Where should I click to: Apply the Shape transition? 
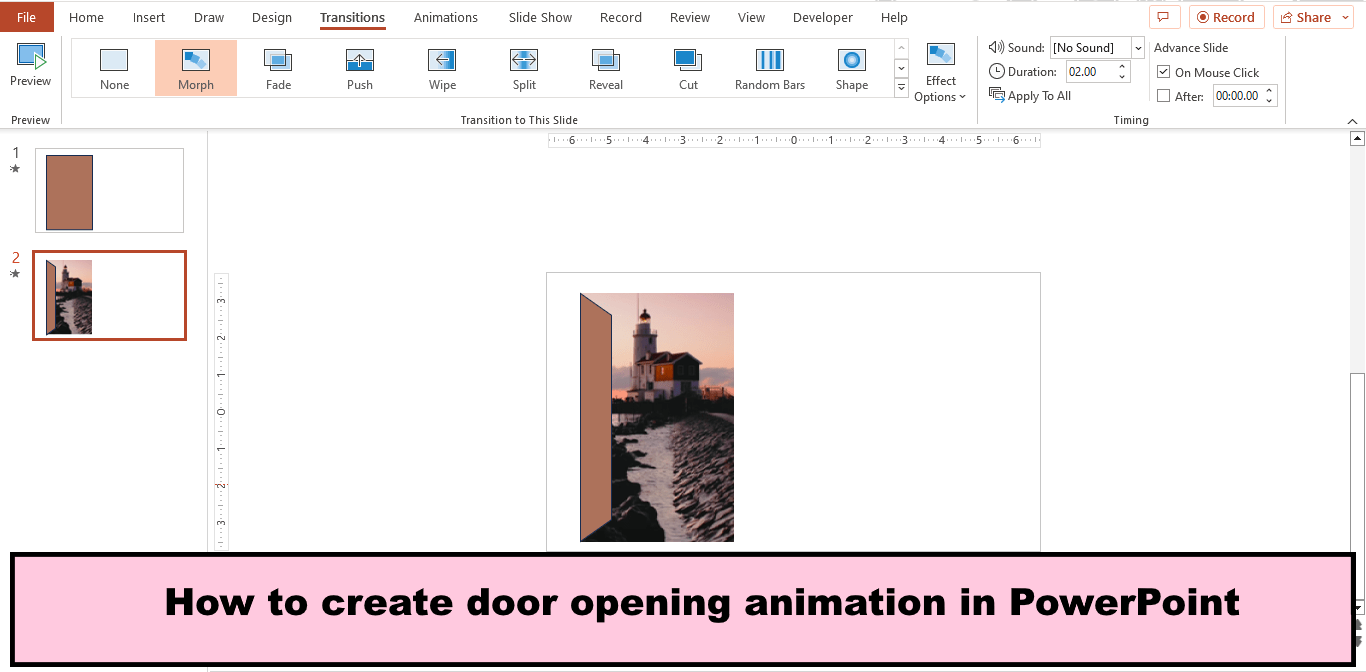(852, 68)
